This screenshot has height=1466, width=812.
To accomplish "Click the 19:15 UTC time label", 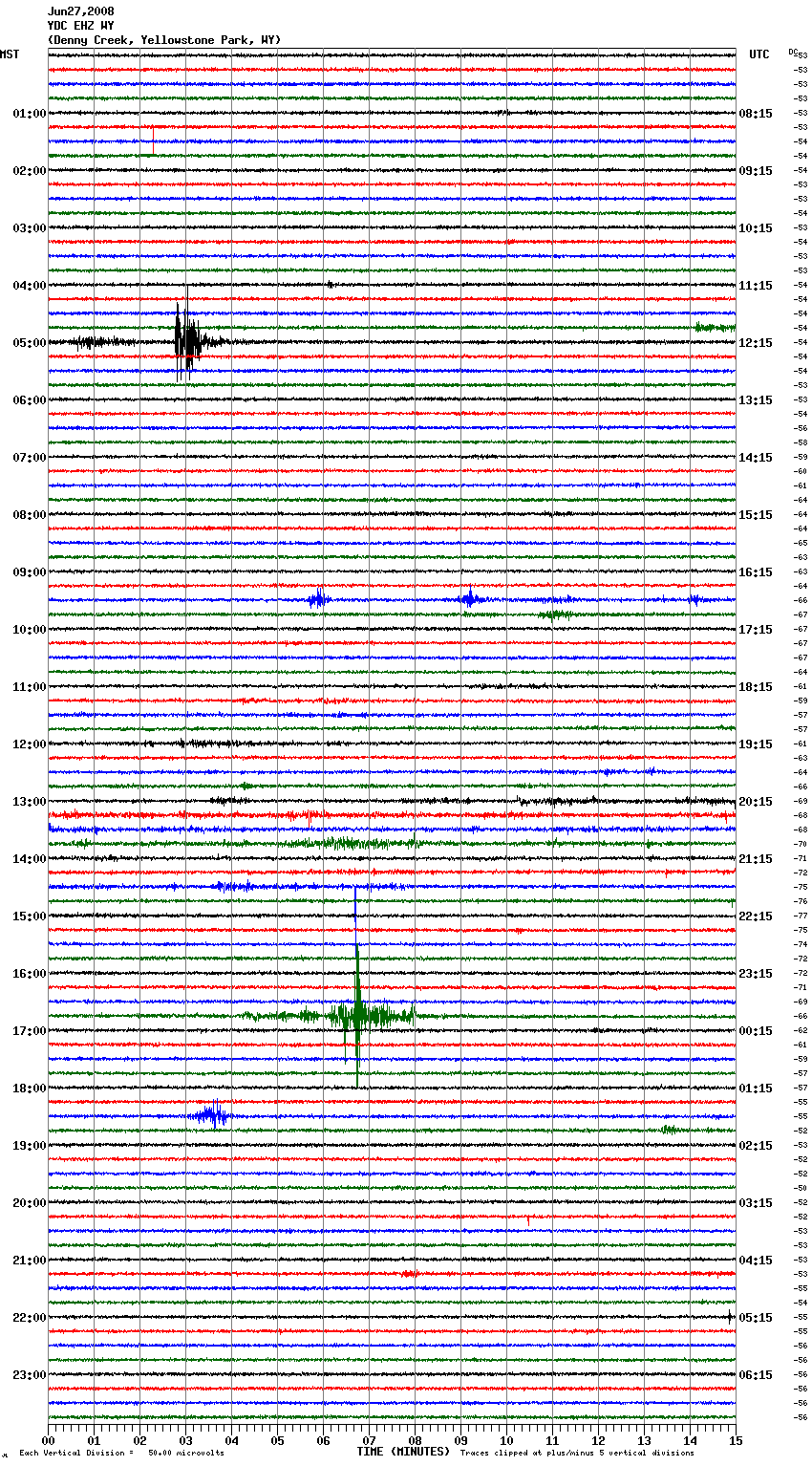I will click(756, 744).
